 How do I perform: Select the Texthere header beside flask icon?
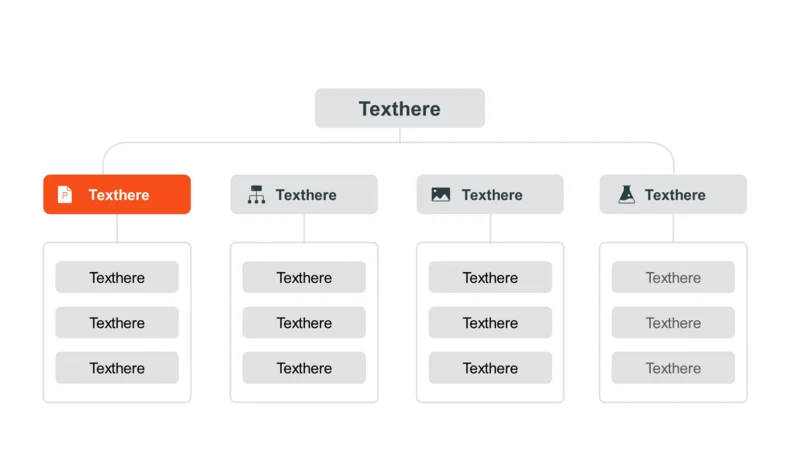click(673, 194)
